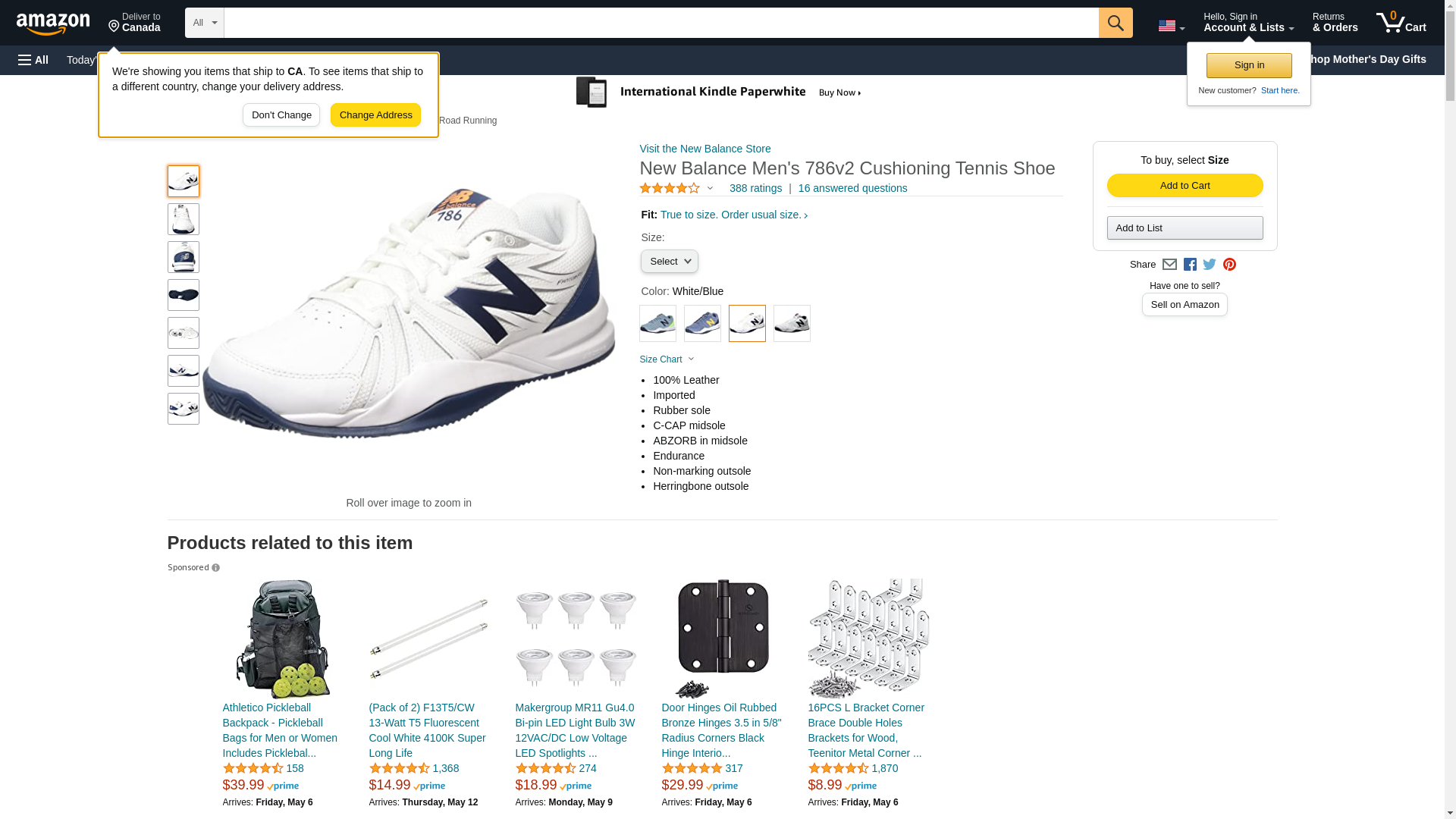1456x819 pixels.
Task: Click the search magnifier button
Action: click(1115, 23)
